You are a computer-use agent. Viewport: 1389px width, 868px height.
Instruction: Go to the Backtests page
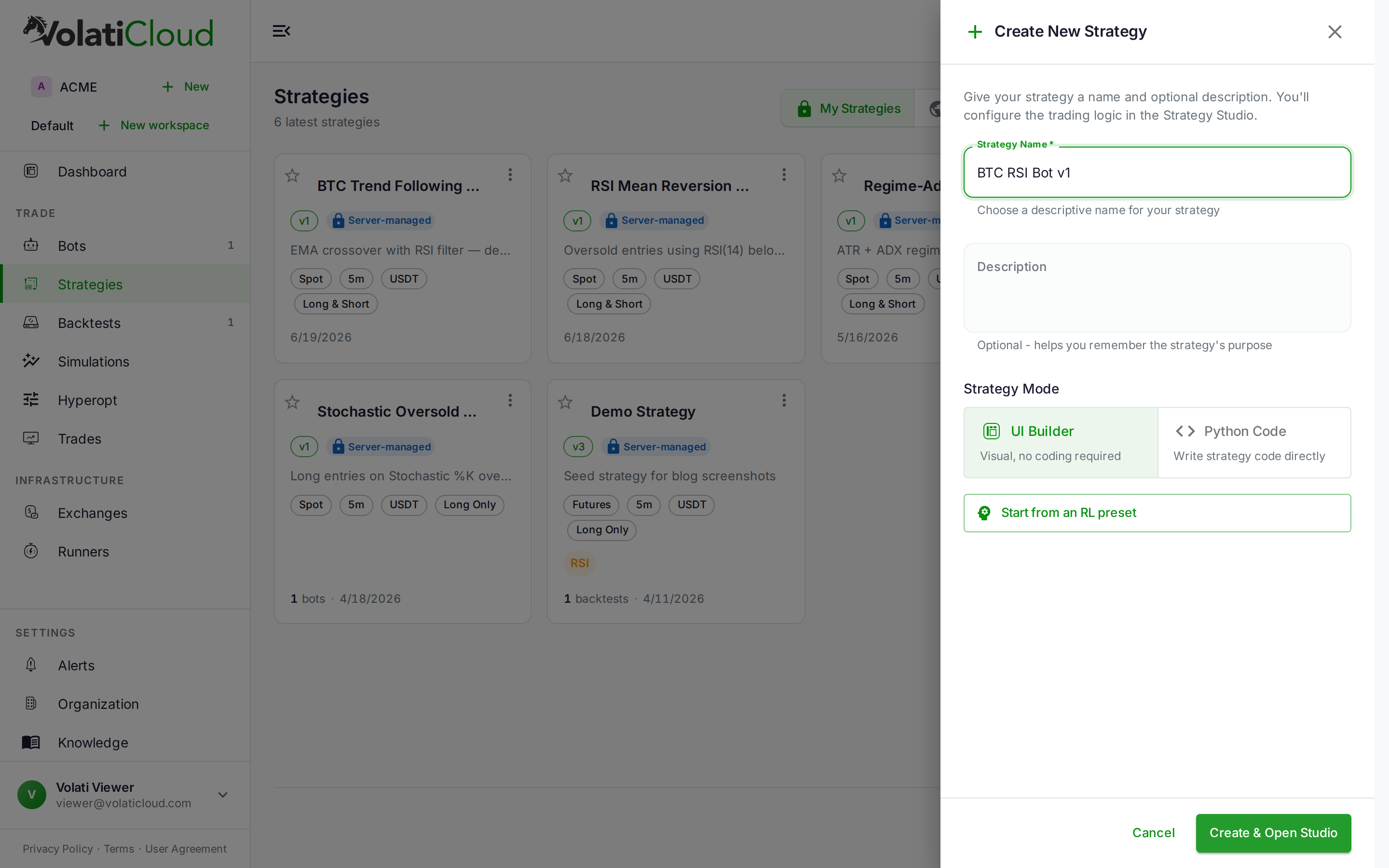pos(124,323)
